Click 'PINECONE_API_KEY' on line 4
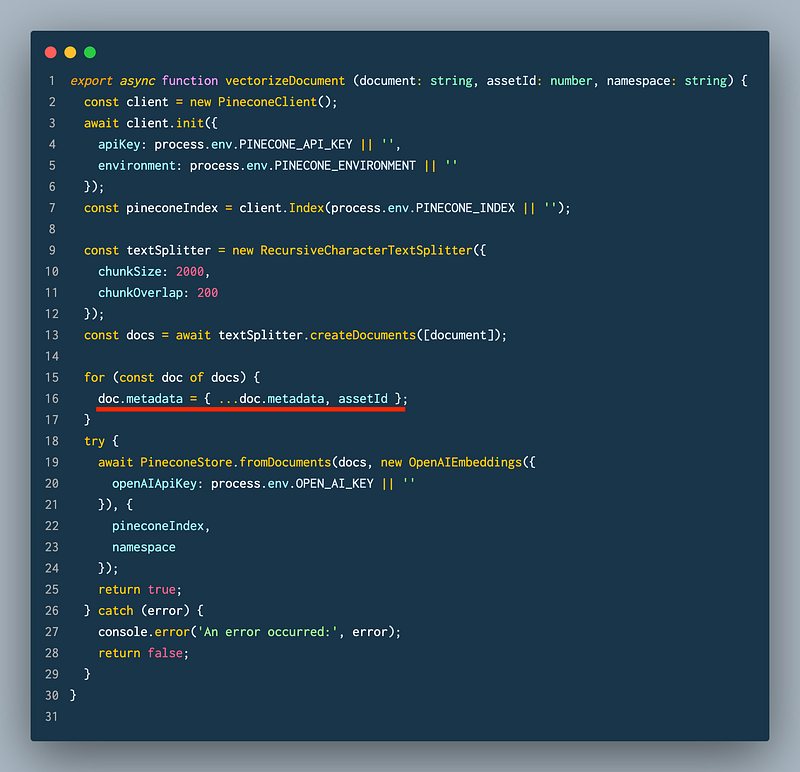 (295, 144)
